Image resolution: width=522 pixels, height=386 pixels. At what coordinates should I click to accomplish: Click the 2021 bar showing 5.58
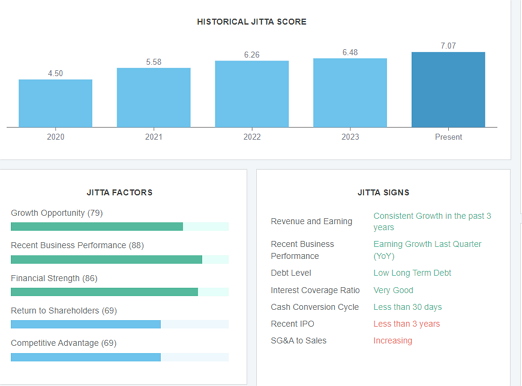pyautogui.click(x=154, y=98)
